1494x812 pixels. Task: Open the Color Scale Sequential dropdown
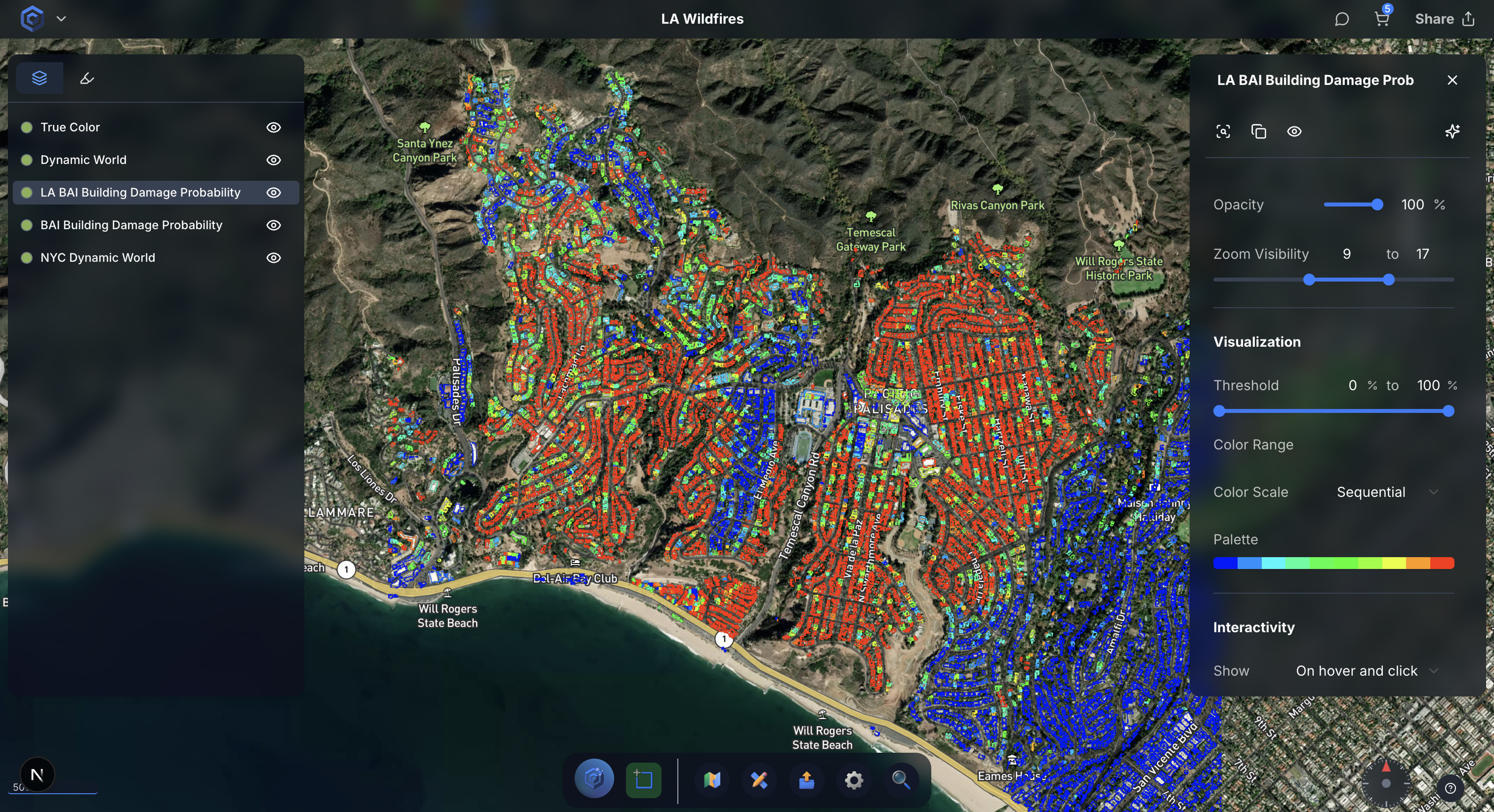[1387, 492]
